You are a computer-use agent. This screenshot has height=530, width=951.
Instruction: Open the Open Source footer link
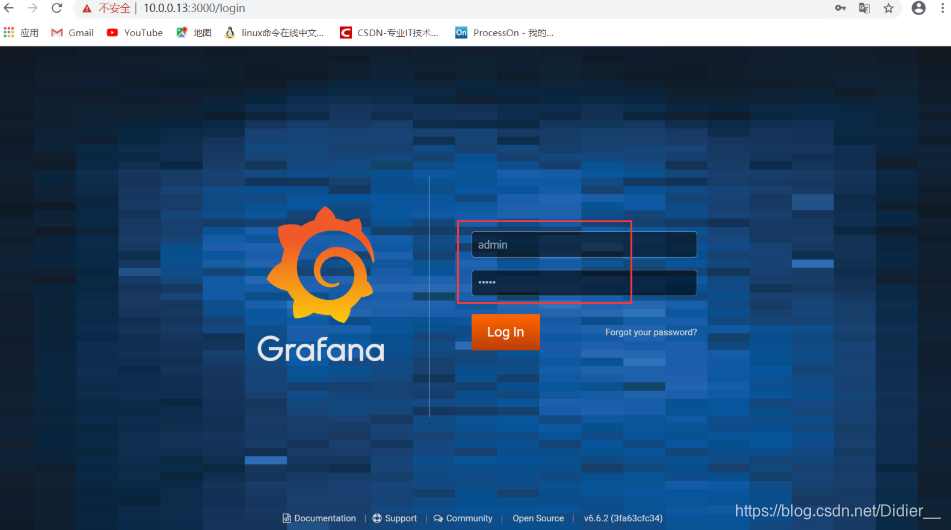(x=538, y=518)
